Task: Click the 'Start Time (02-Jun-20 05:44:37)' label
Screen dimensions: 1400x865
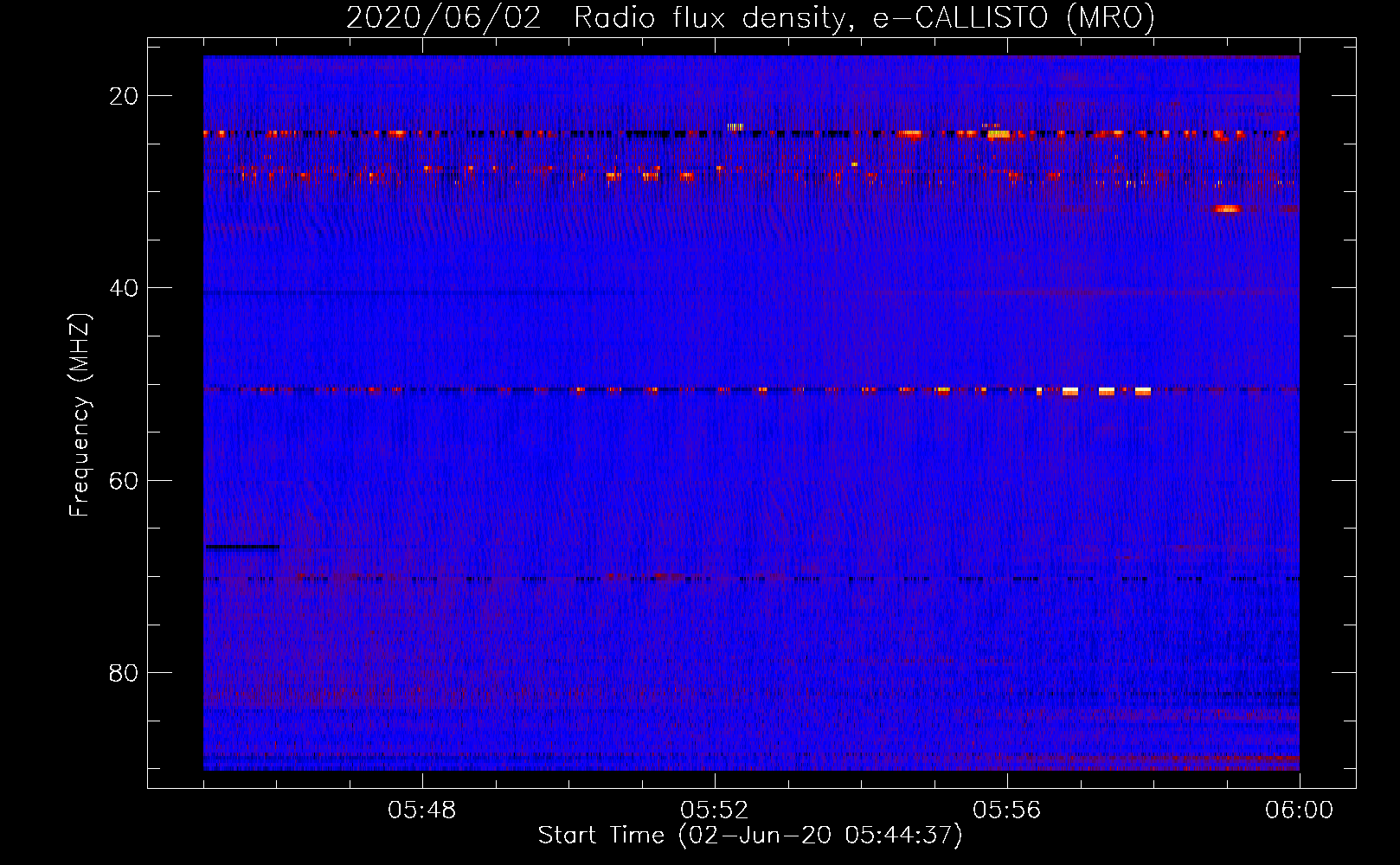Action: 750,836
